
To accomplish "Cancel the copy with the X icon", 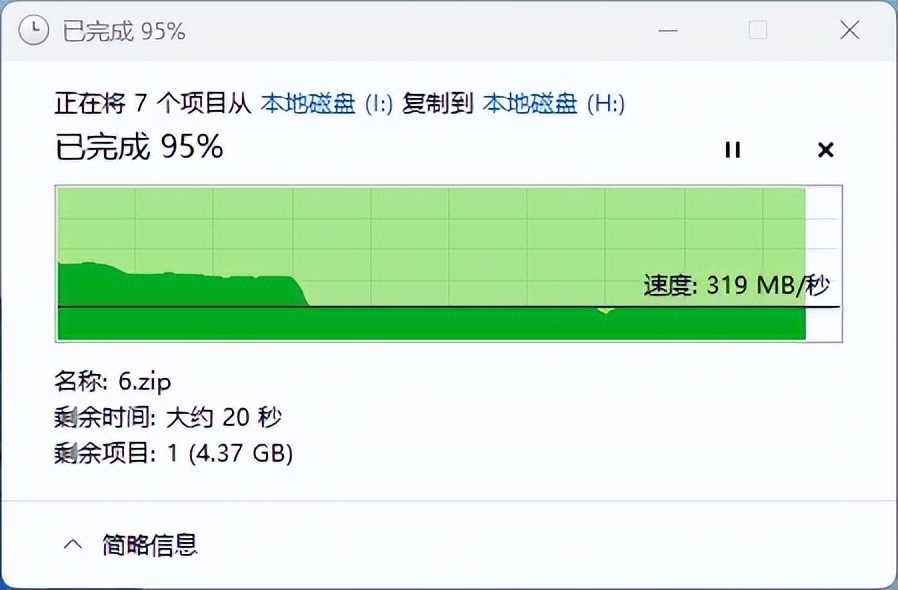I will 825,150.
